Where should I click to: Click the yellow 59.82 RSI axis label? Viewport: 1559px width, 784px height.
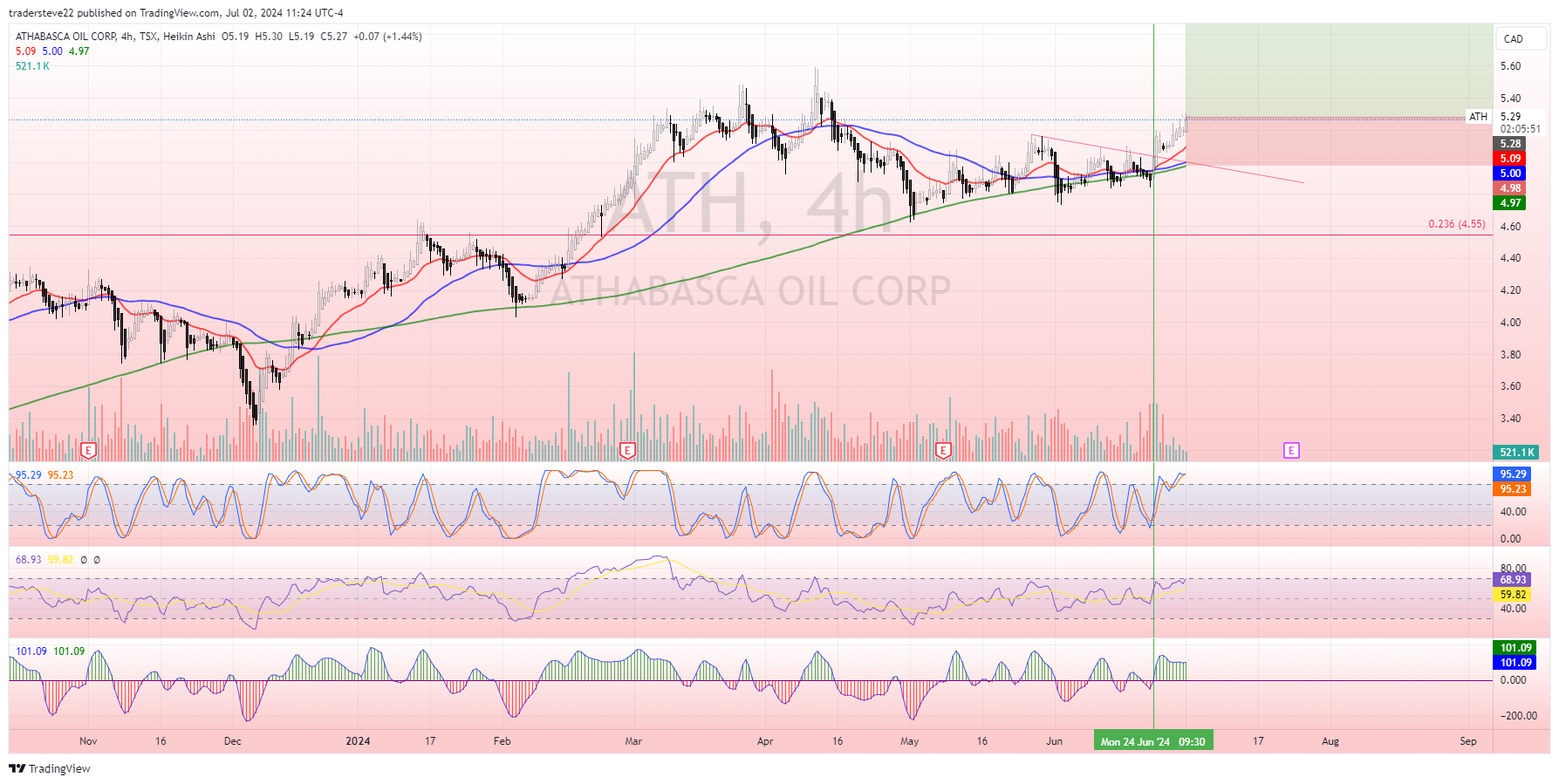[1513, 595]
